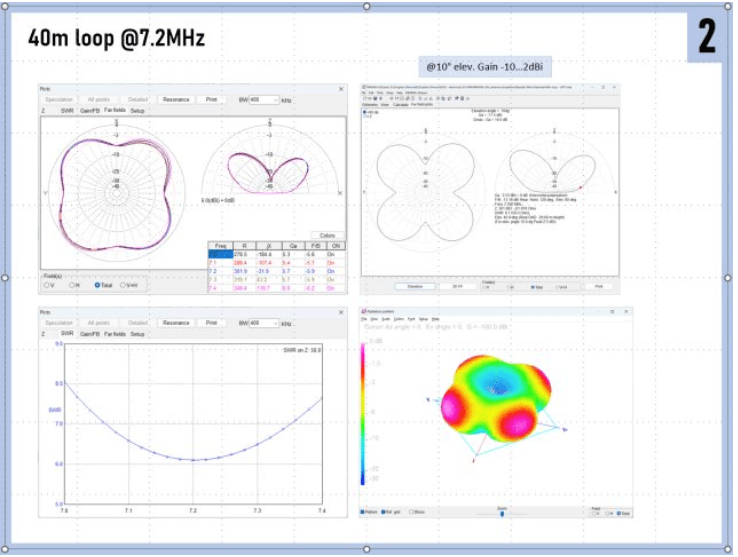Switch to Far fields tab in upper Plots window

tap(116, 110)
